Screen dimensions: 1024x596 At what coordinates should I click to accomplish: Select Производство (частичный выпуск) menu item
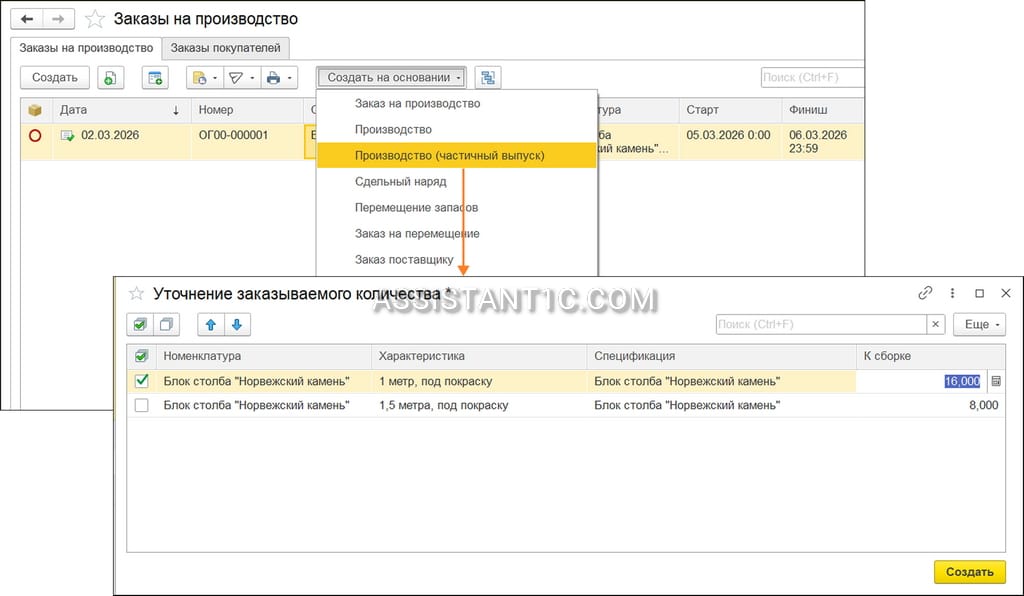(x=456, y=155)
